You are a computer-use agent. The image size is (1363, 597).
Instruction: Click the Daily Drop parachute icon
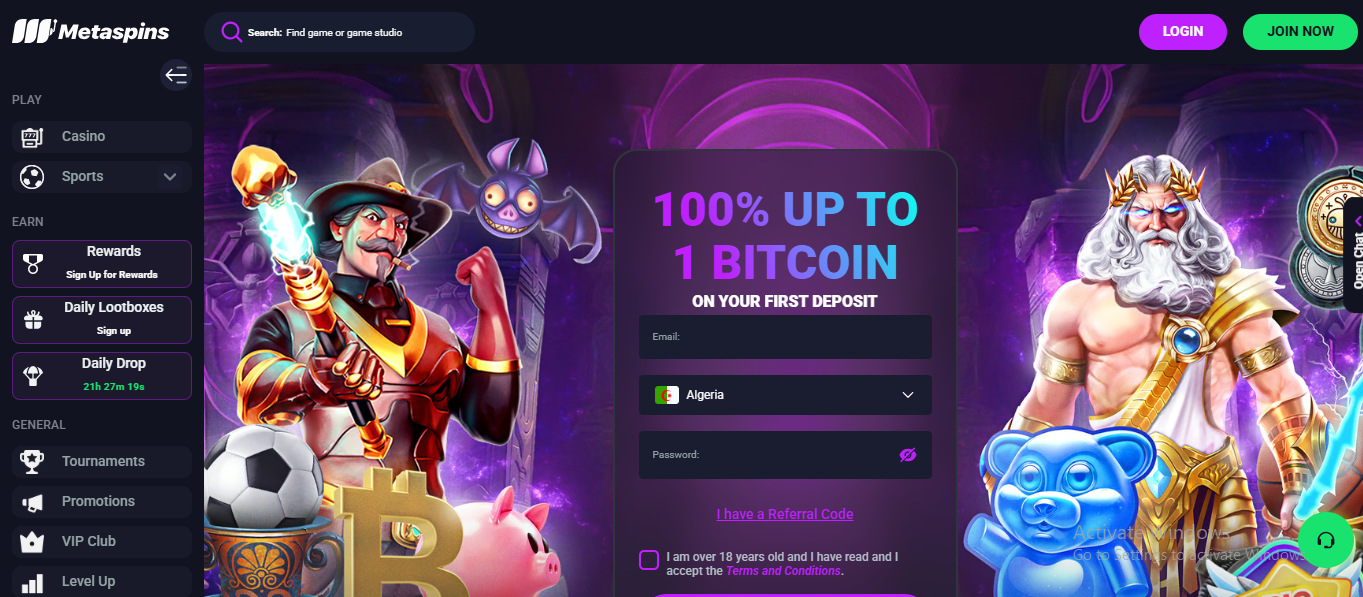point(34,375)
